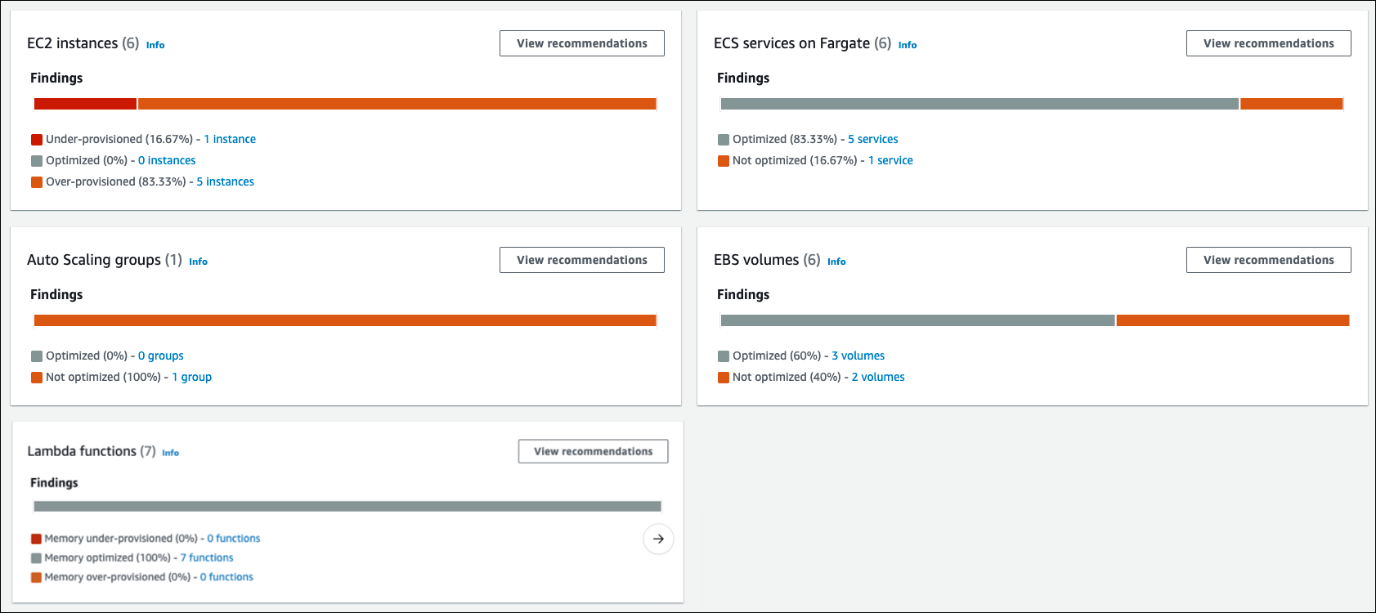Click the red under-provisioned segment of EC2 findings bar

(x=85, y=104)
